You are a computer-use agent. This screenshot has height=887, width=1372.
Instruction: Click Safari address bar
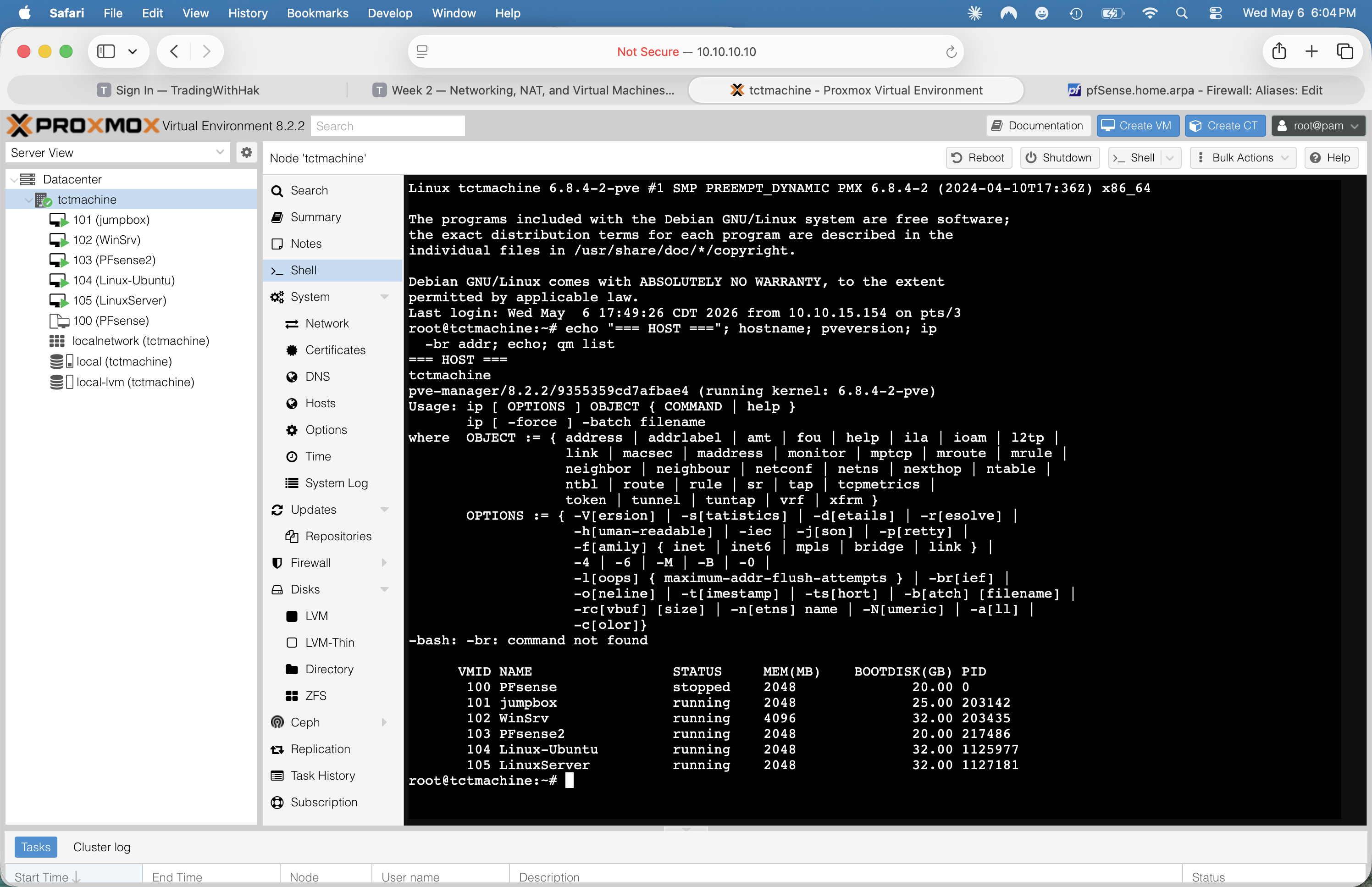click(685, 52)
